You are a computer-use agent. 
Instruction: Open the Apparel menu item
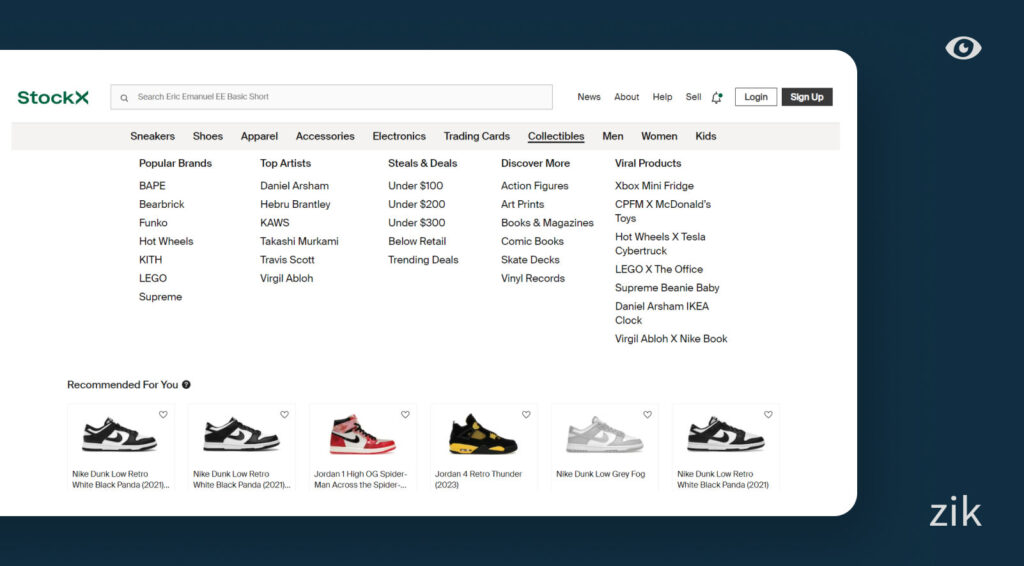click(259, 136)
